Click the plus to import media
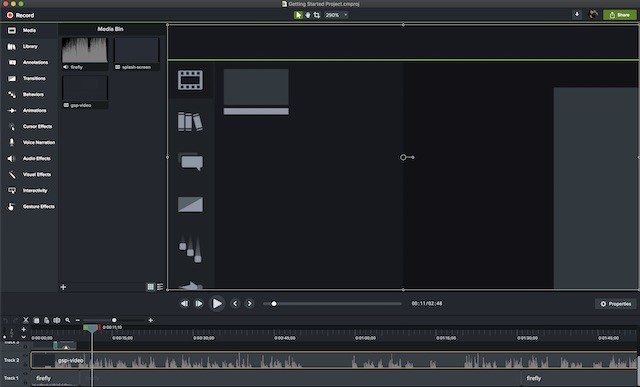 63,287
